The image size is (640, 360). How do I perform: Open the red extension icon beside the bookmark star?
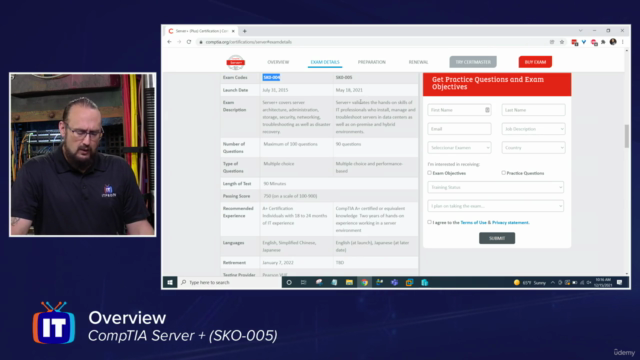(574, 42)
